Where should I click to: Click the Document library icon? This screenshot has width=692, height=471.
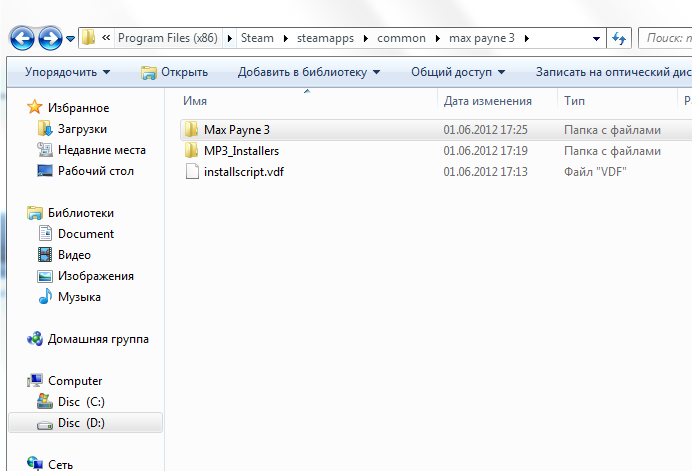(x=45, y=233)
